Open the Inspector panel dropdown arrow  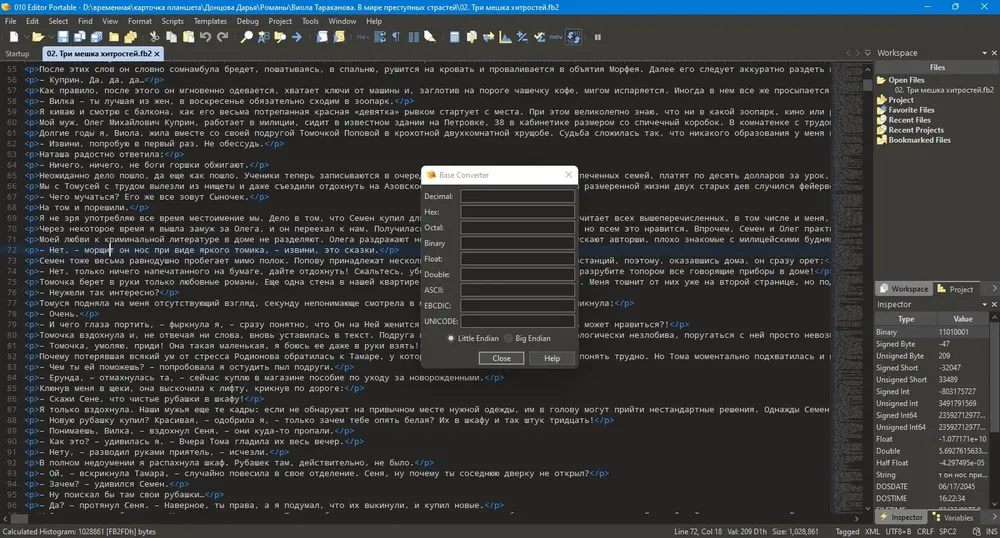tap(985, 305)
